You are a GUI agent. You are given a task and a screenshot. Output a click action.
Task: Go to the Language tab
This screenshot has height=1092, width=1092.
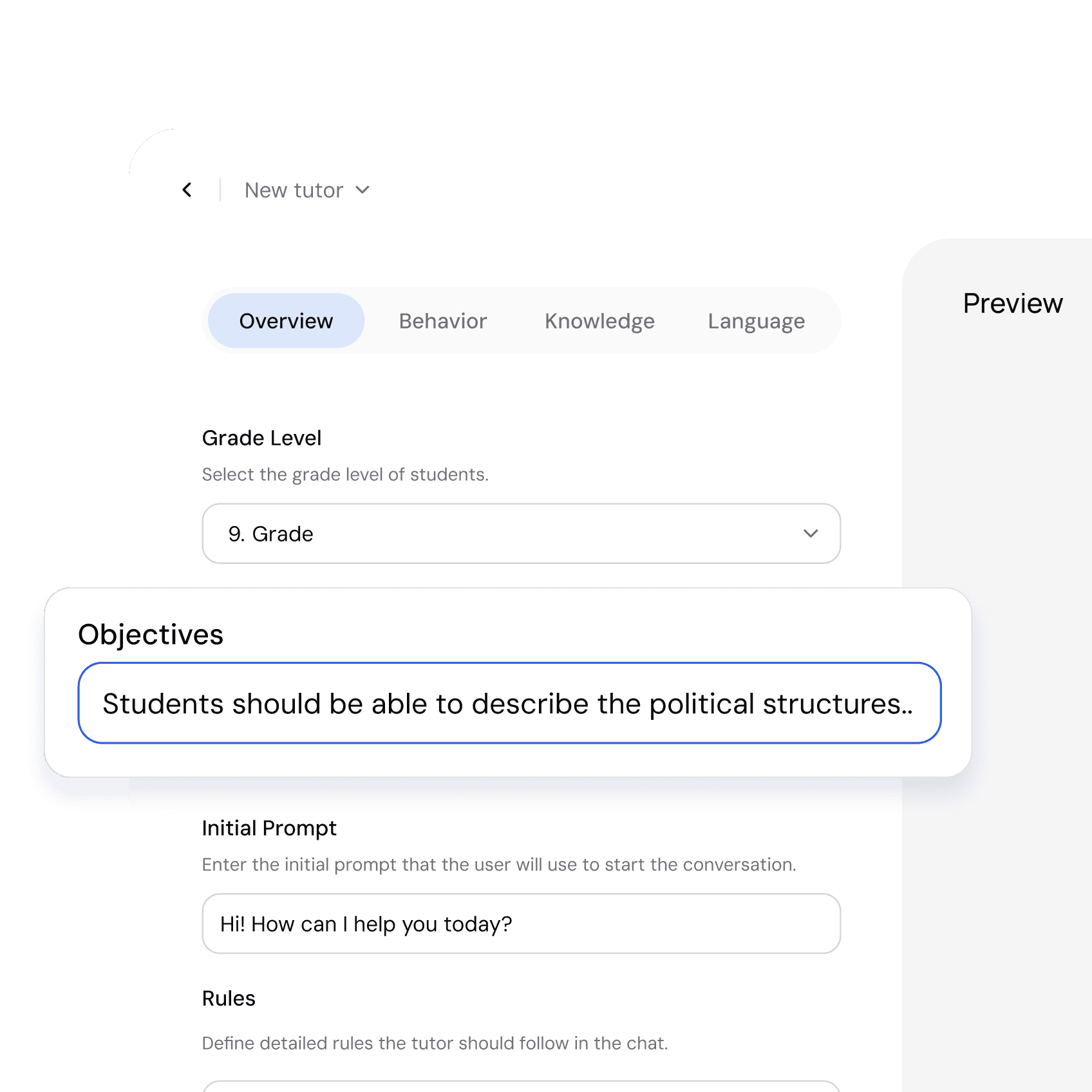(x=756, y=321)
